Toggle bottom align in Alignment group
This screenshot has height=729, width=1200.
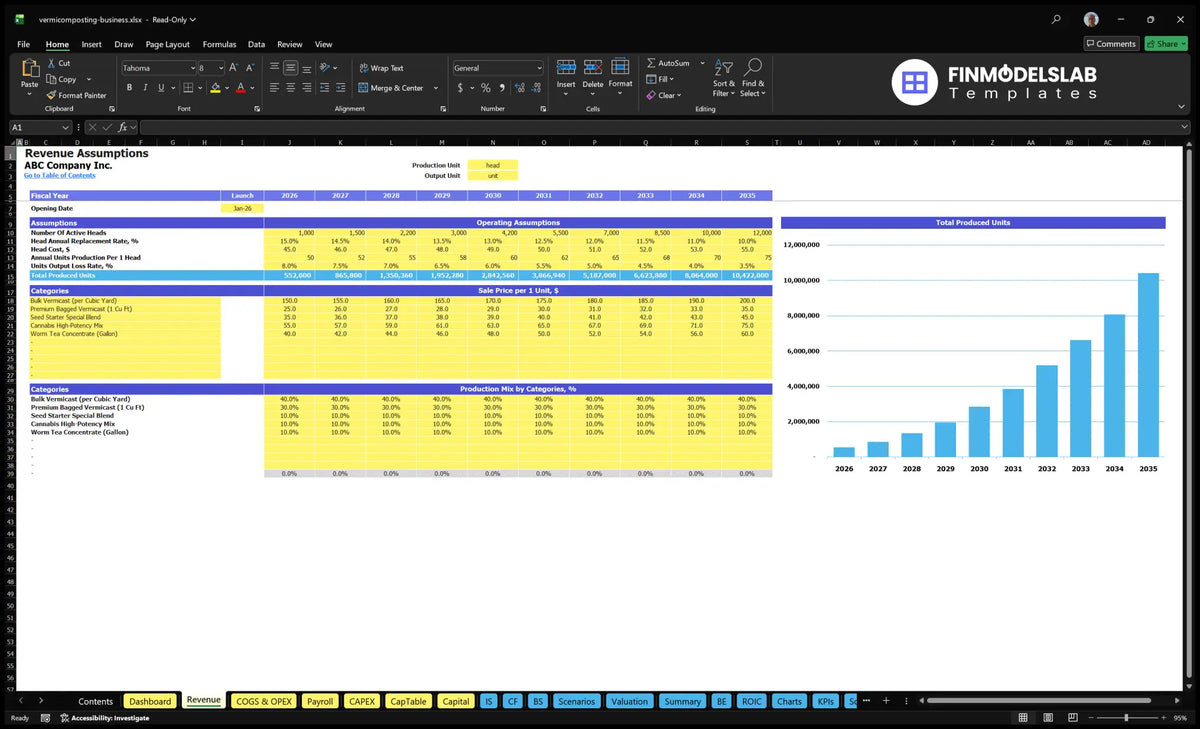(x=307, y=68)
